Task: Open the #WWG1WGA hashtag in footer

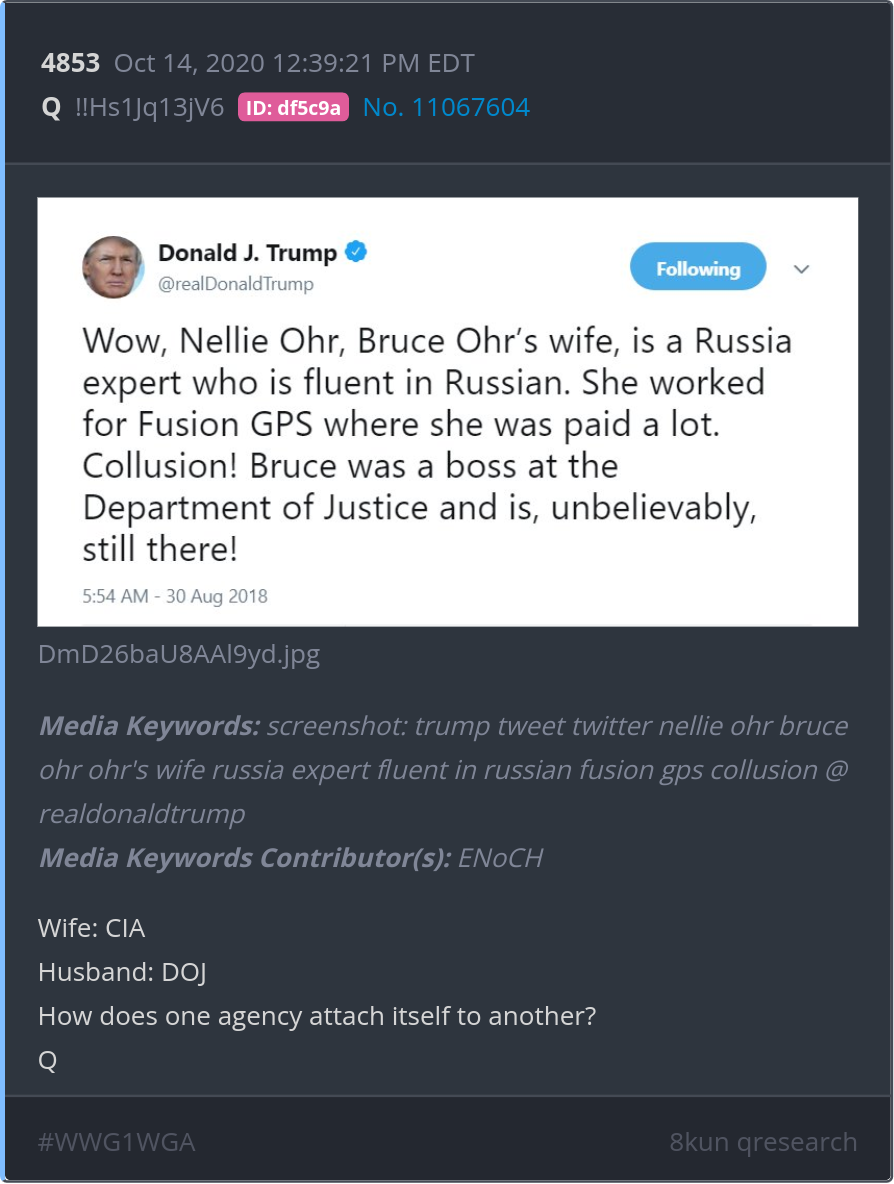Action: [116, 1142]
